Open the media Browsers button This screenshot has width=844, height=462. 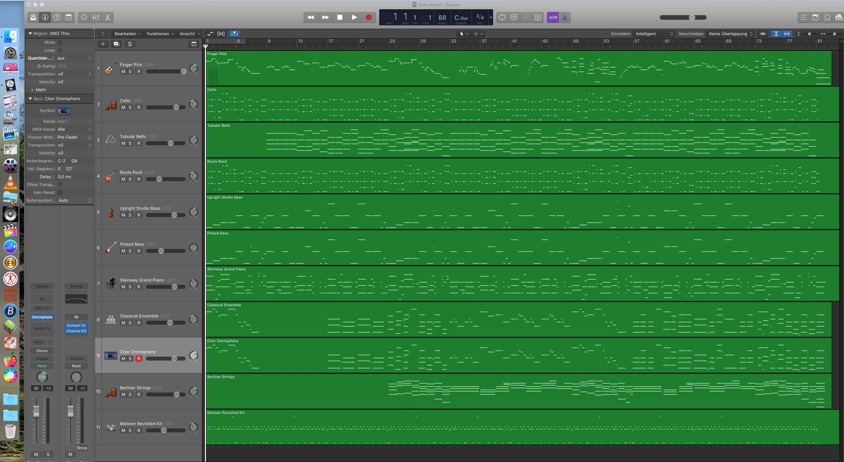coord(839,17)
